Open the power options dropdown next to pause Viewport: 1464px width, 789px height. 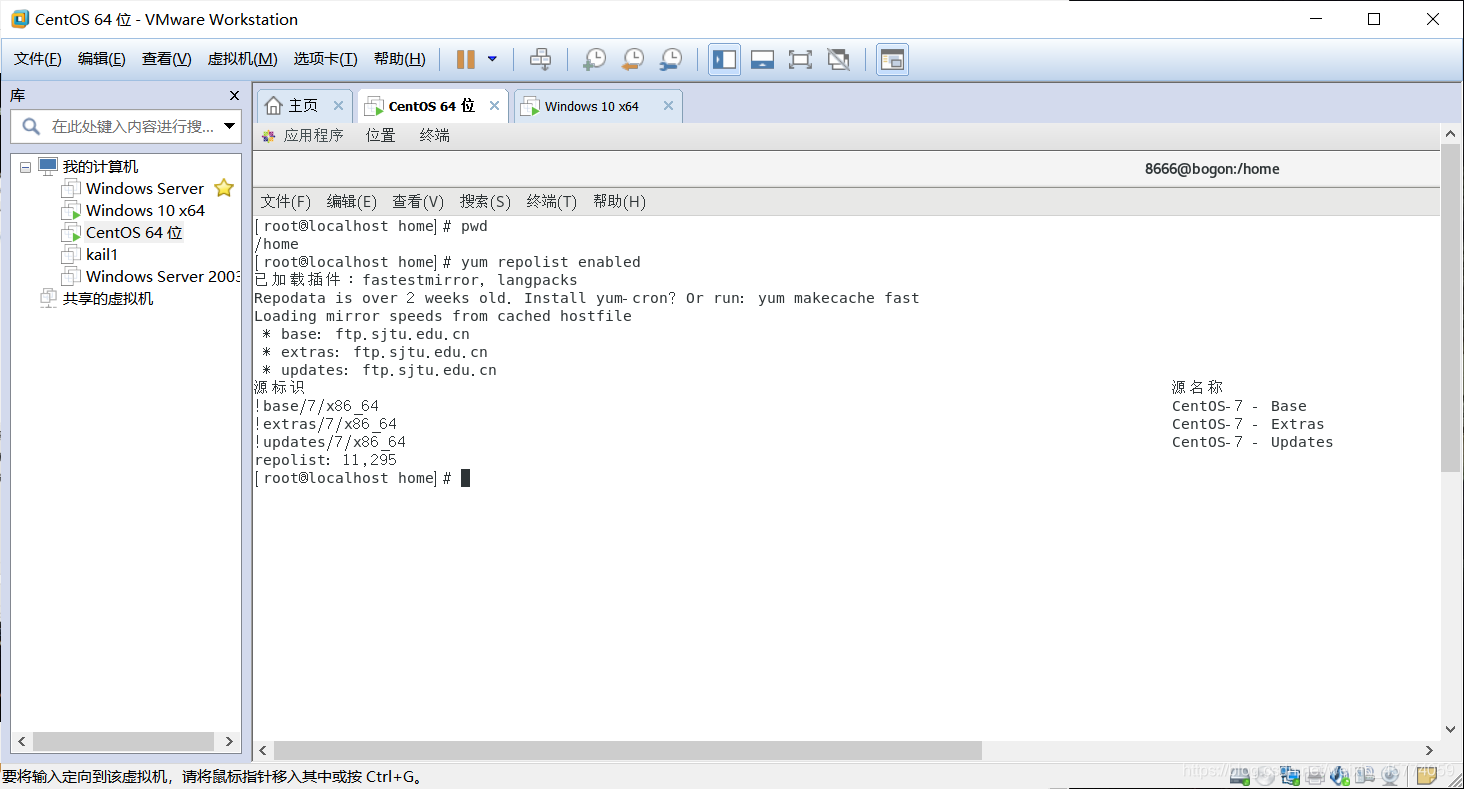pyautogui.click(x=492, y=60)
